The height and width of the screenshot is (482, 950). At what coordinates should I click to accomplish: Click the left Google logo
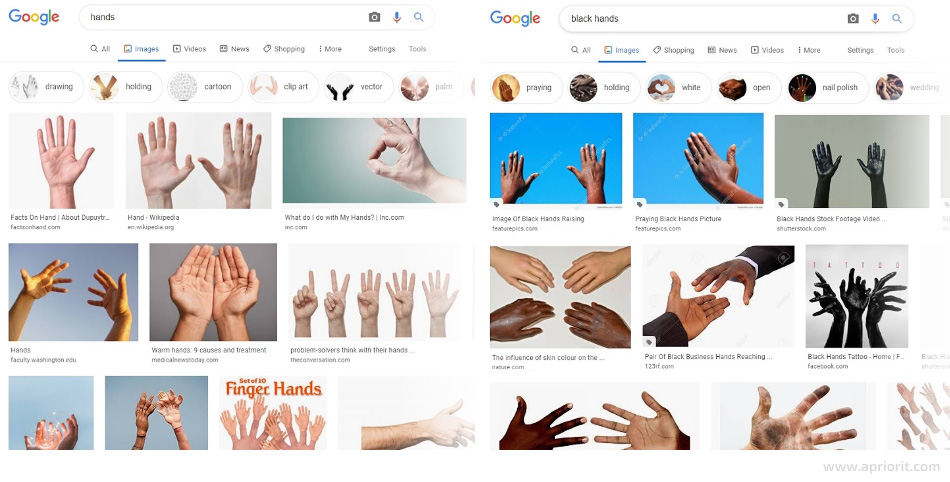pyautogui.click(x=34, y=17)
